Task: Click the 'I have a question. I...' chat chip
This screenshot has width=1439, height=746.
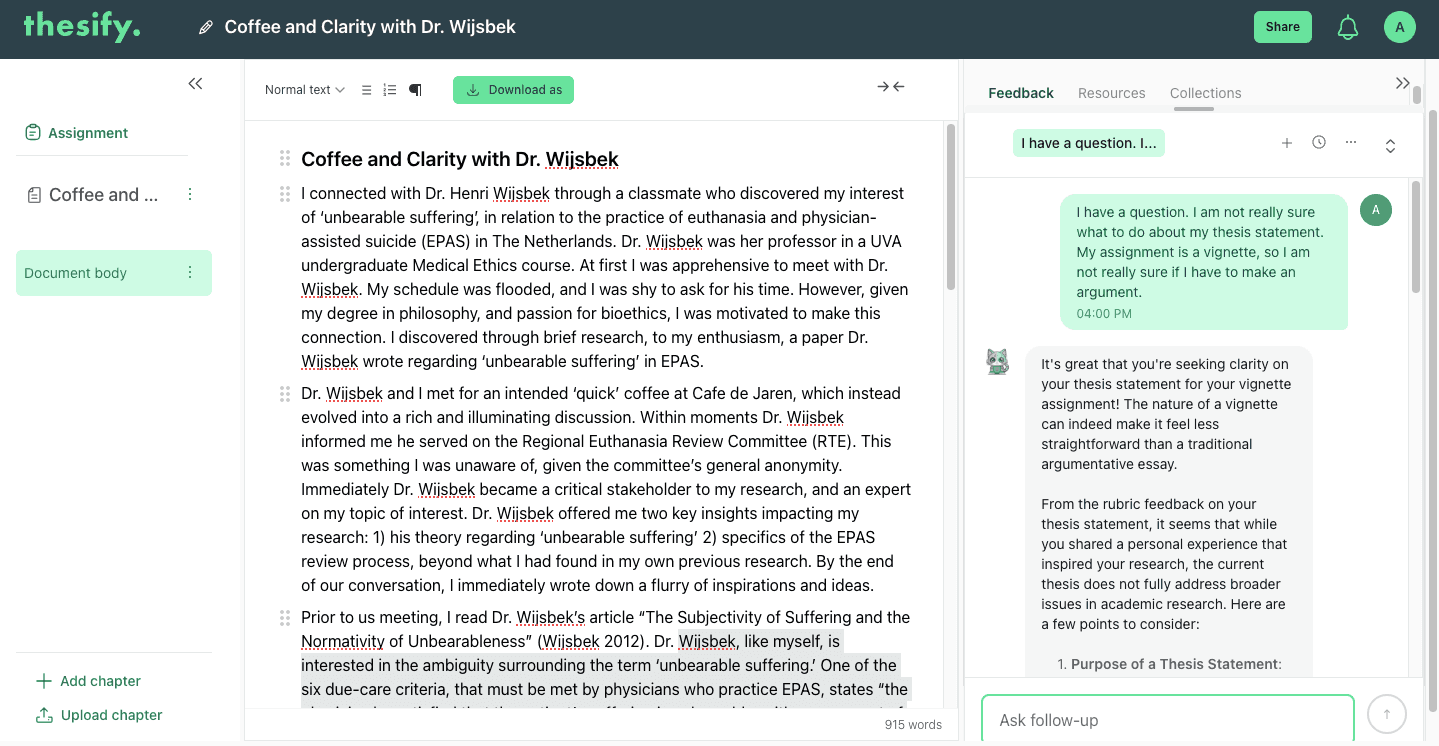Action: 1088,143
